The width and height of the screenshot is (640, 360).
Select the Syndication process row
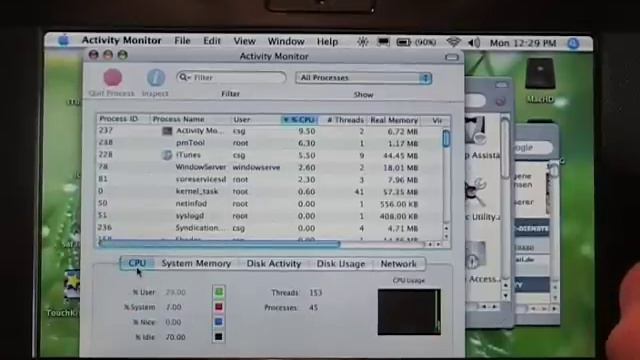269,228
